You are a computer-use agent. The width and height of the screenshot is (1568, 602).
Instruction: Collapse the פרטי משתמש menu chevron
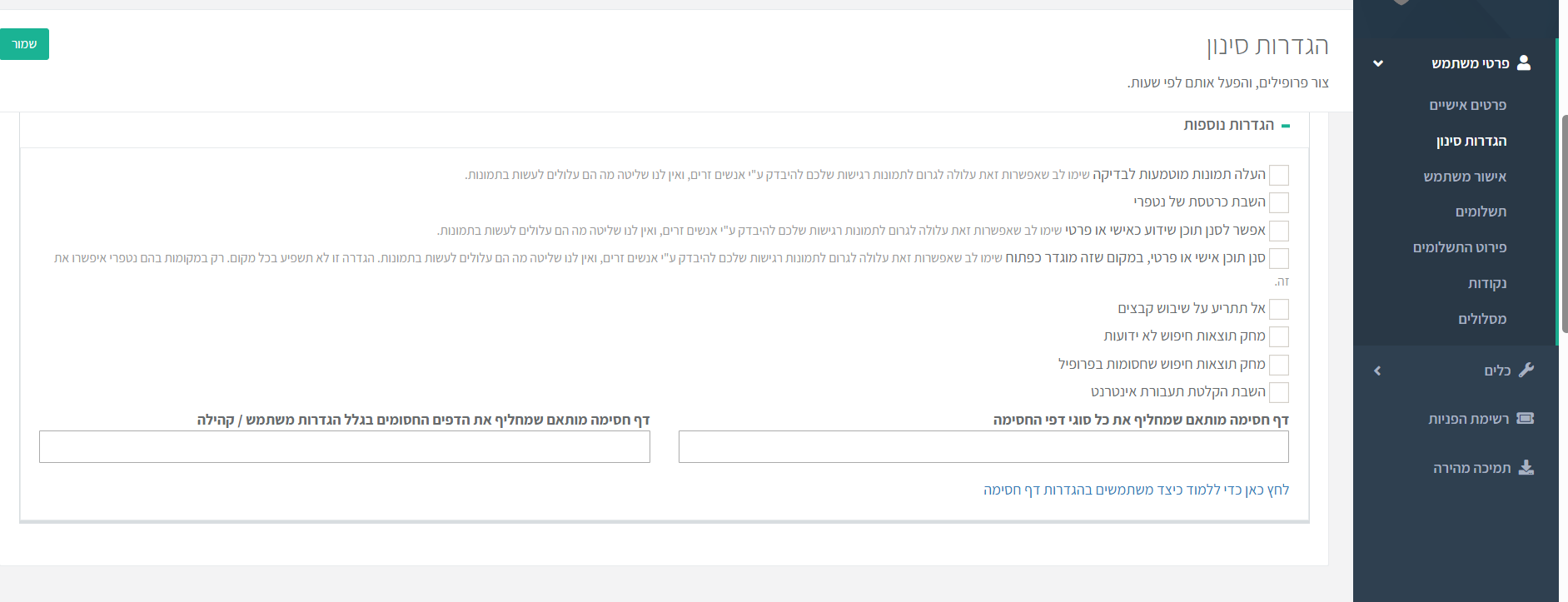(1378, 63)
